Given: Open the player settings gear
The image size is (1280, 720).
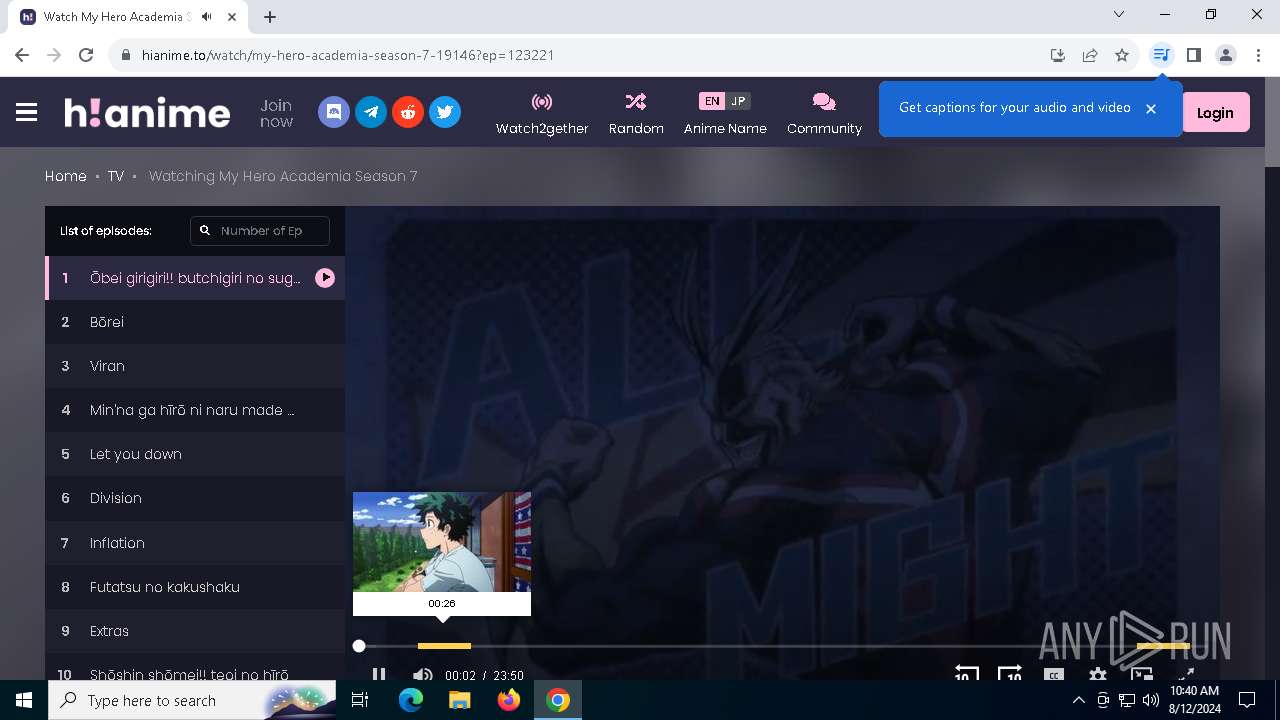Looking at the screenshot, I should (x=1098, y=675).
